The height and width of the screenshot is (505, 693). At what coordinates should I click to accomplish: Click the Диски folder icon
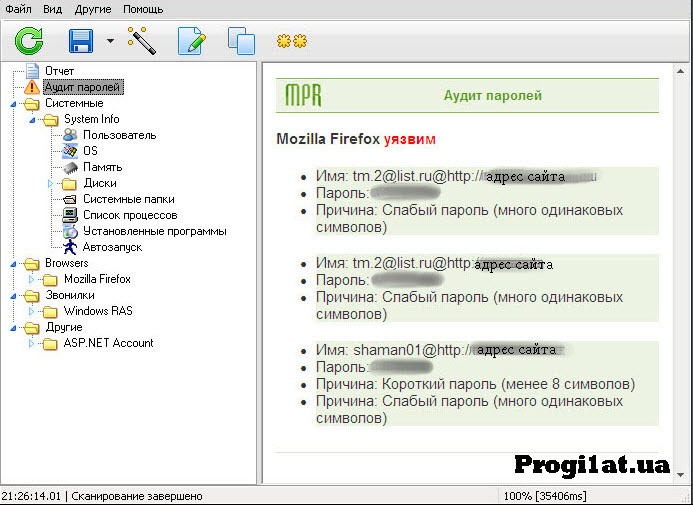click(69, 183)
